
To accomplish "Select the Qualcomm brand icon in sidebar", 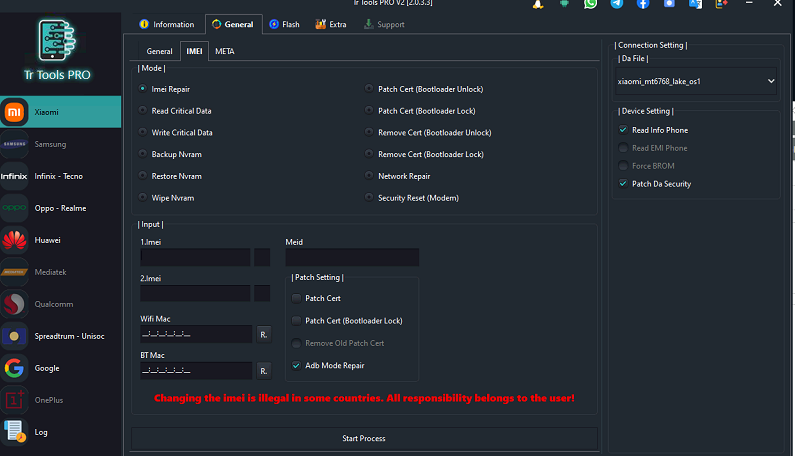I will (14, 304).
